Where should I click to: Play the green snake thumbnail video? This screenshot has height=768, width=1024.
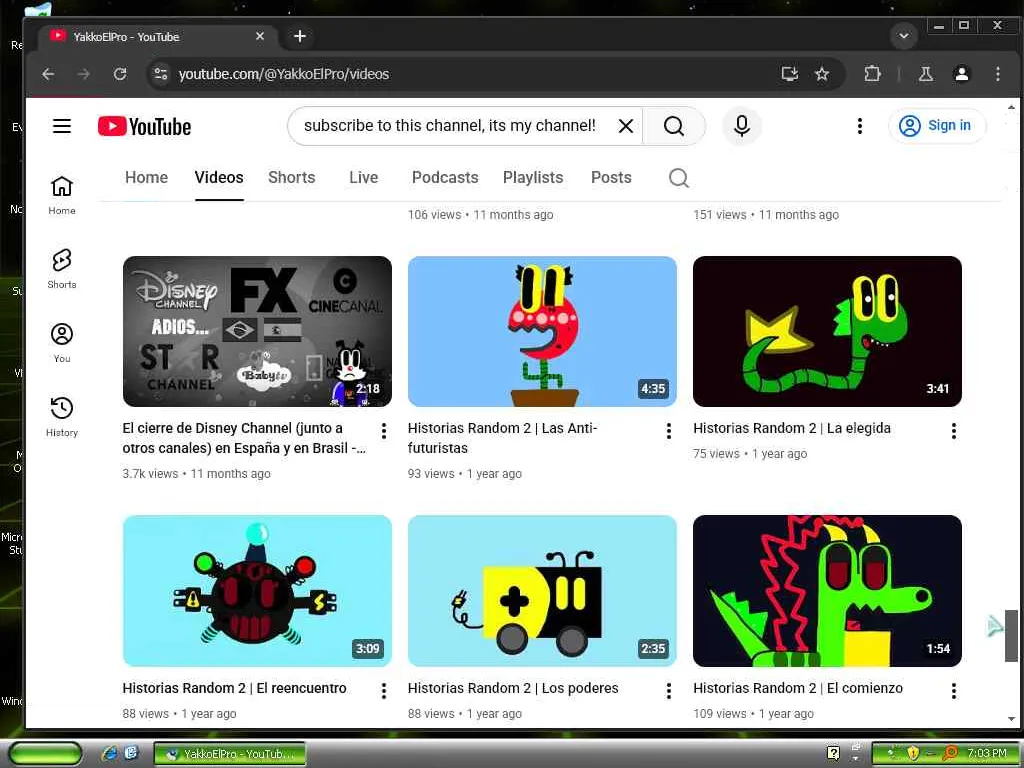tap(827, 331)
